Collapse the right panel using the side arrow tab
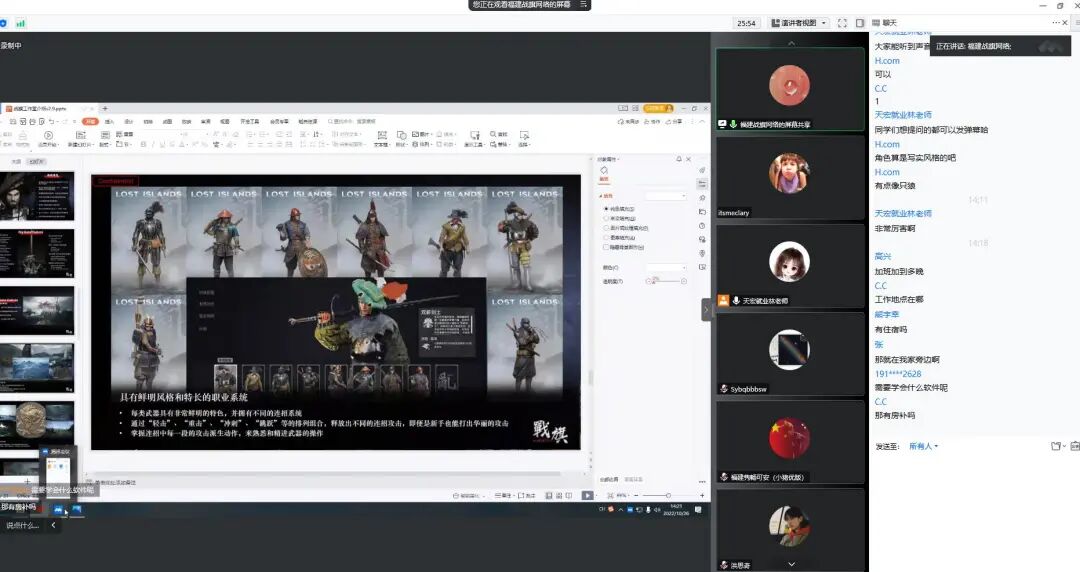Screen dimensions: 1080x572 706,310
